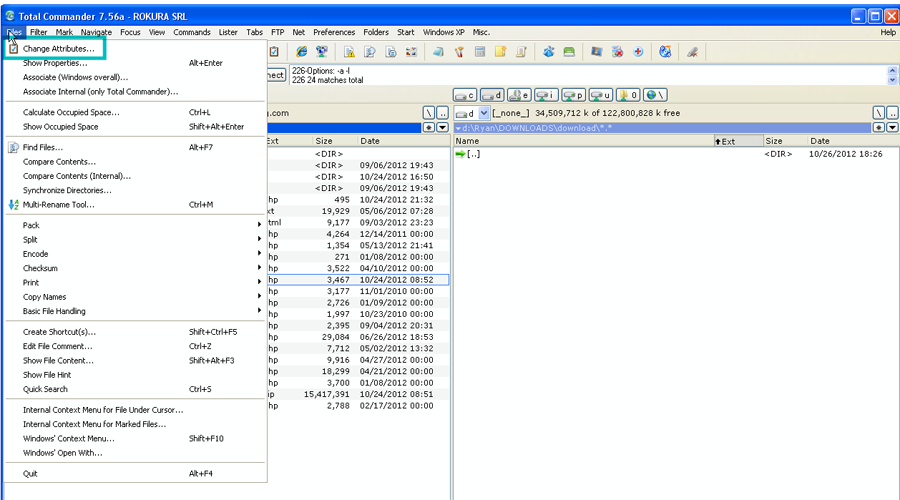The width and height of the screenshot is (900, 500).
Task: Click the yellow sticky note toolbar icon
Action: click(501, 52)
